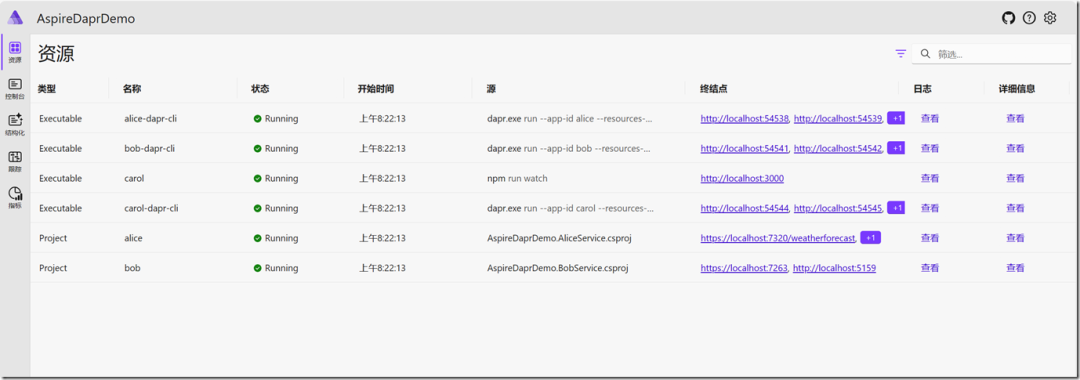Image resolution: width=1080 pixels, height=380 pixels.
Task: Open the 指标 metrics sidebar page
Action: (15, 198)
